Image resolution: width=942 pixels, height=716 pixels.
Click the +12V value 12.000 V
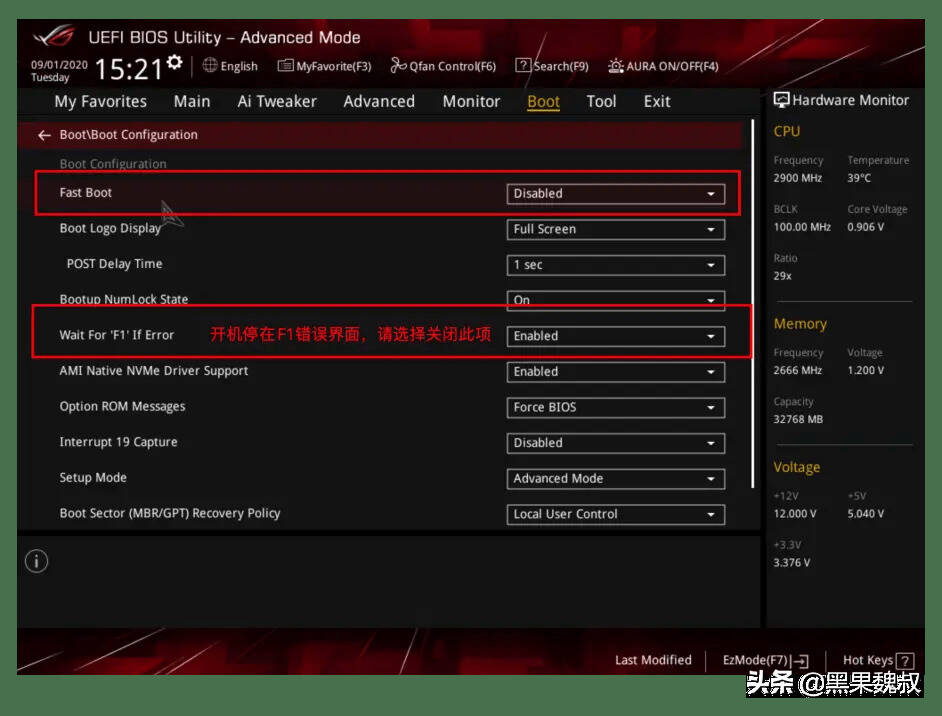coord(795,514)
